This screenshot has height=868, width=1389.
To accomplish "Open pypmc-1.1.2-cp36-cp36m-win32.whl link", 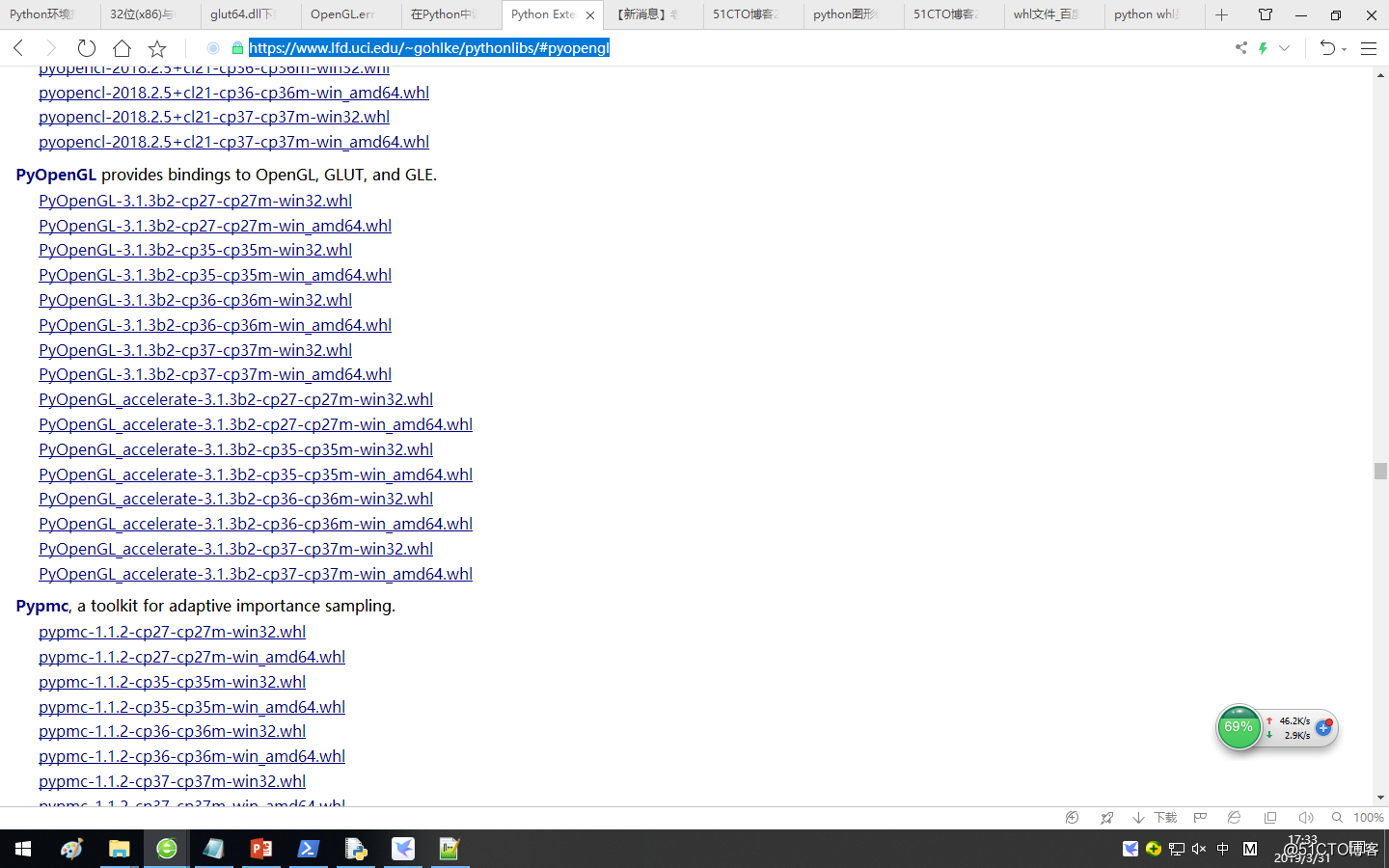I will 172,731.
